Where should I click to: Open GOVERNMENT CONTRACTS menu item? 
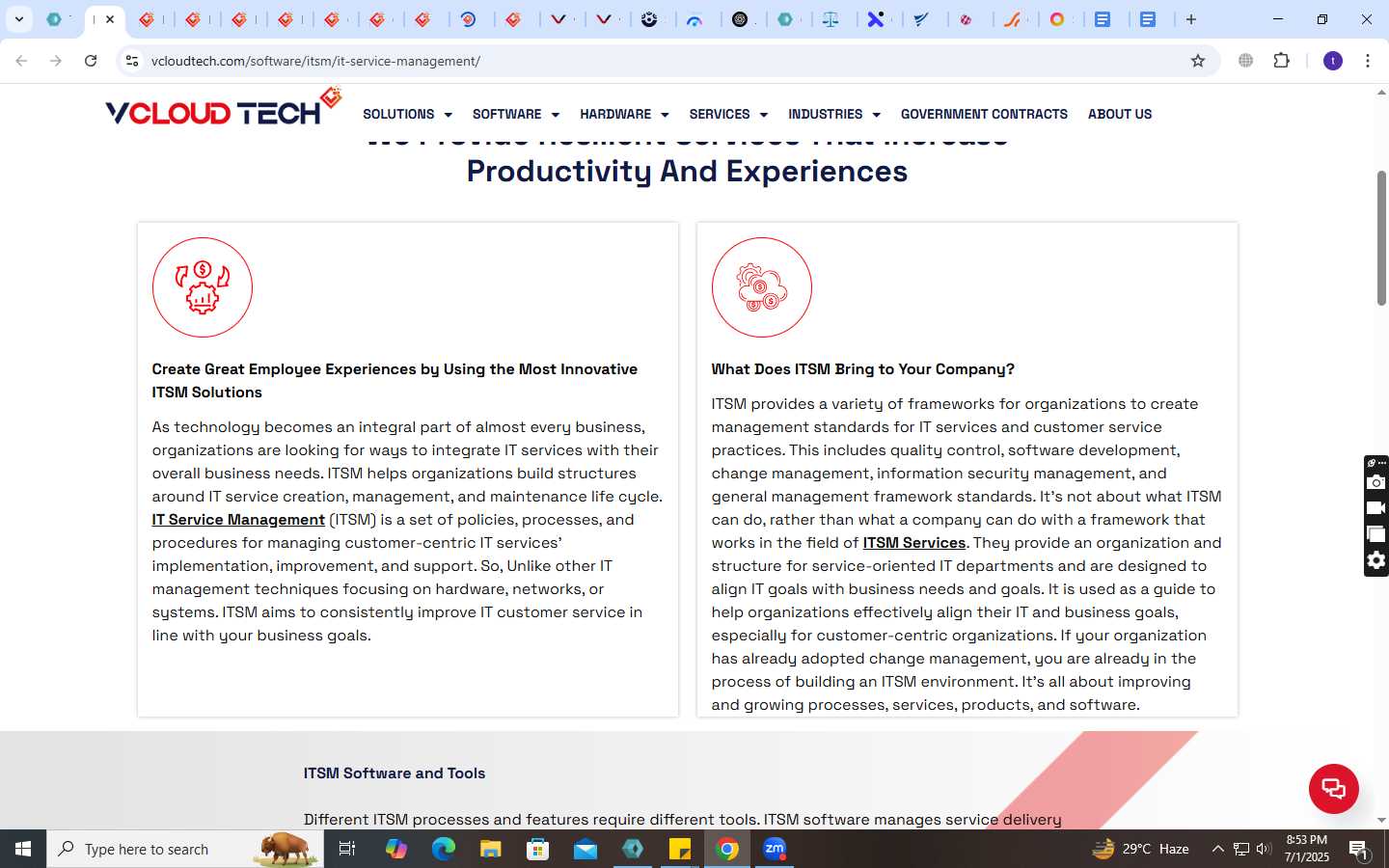coord(984,114)
